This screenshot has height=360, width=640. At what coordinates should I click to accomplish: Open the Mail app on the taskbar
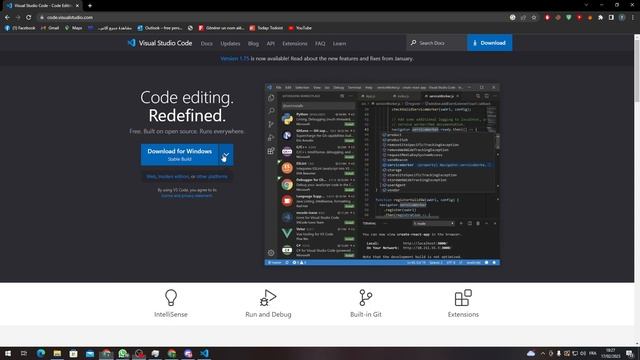pos(90,353)
